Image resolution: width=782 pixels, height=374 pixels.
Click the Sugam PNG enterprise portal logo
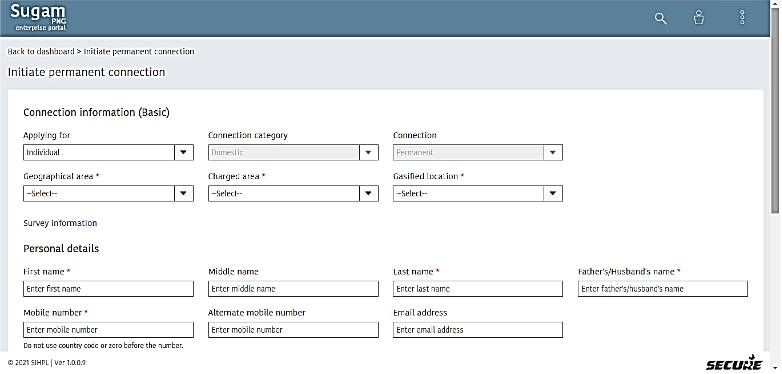38,17
